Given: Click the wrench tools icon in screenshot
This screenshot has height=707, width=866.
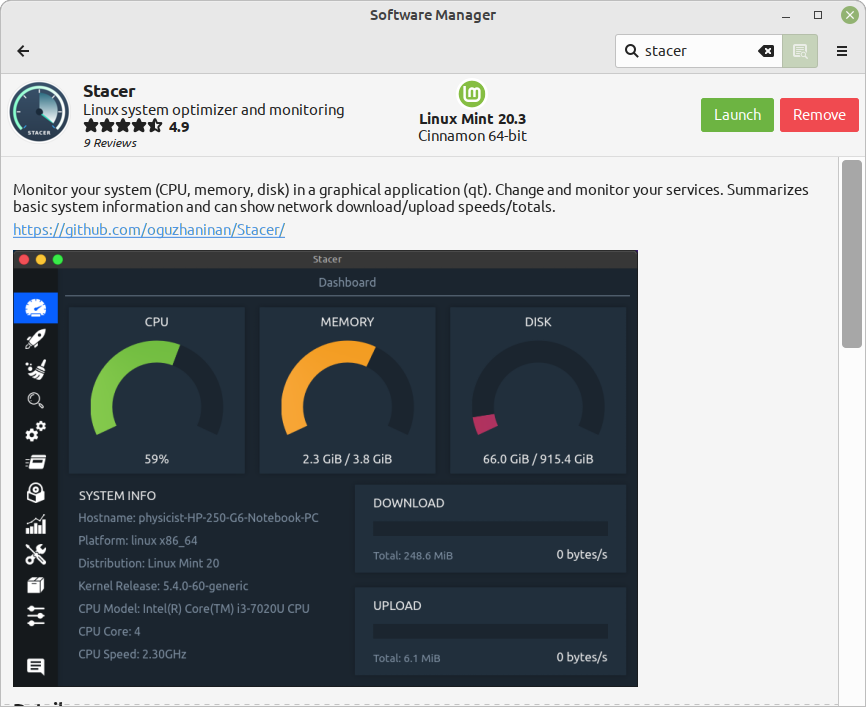Looking at the screenshot, I should tap(35, 554).
